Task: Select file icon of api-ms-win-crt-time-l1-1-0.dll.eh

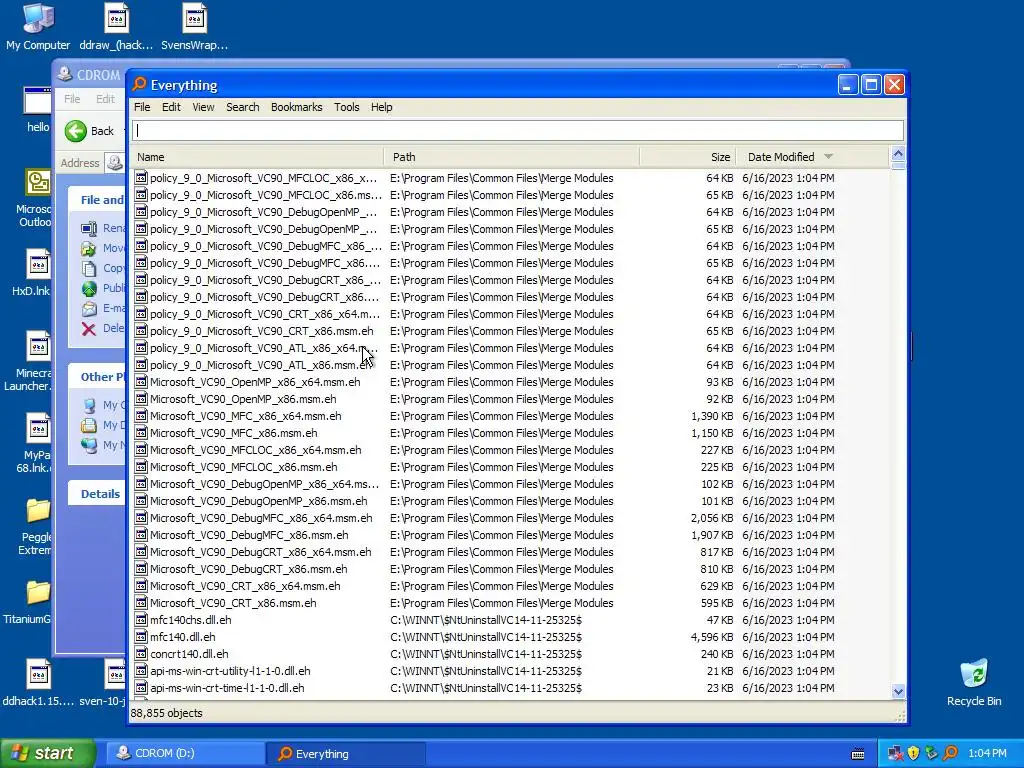Action: (141, 688)
